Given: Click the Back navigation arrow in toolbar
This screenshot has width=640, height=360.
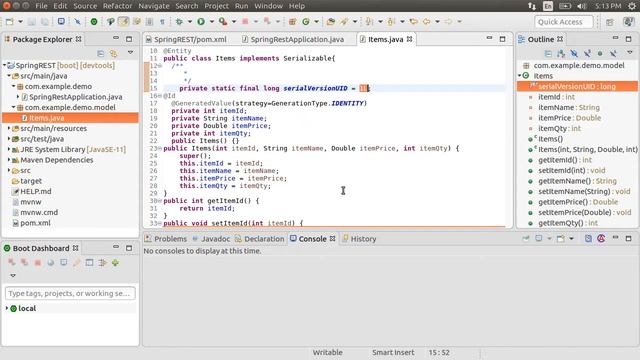Looking at the screenshot, I should [x=427, y=22].
